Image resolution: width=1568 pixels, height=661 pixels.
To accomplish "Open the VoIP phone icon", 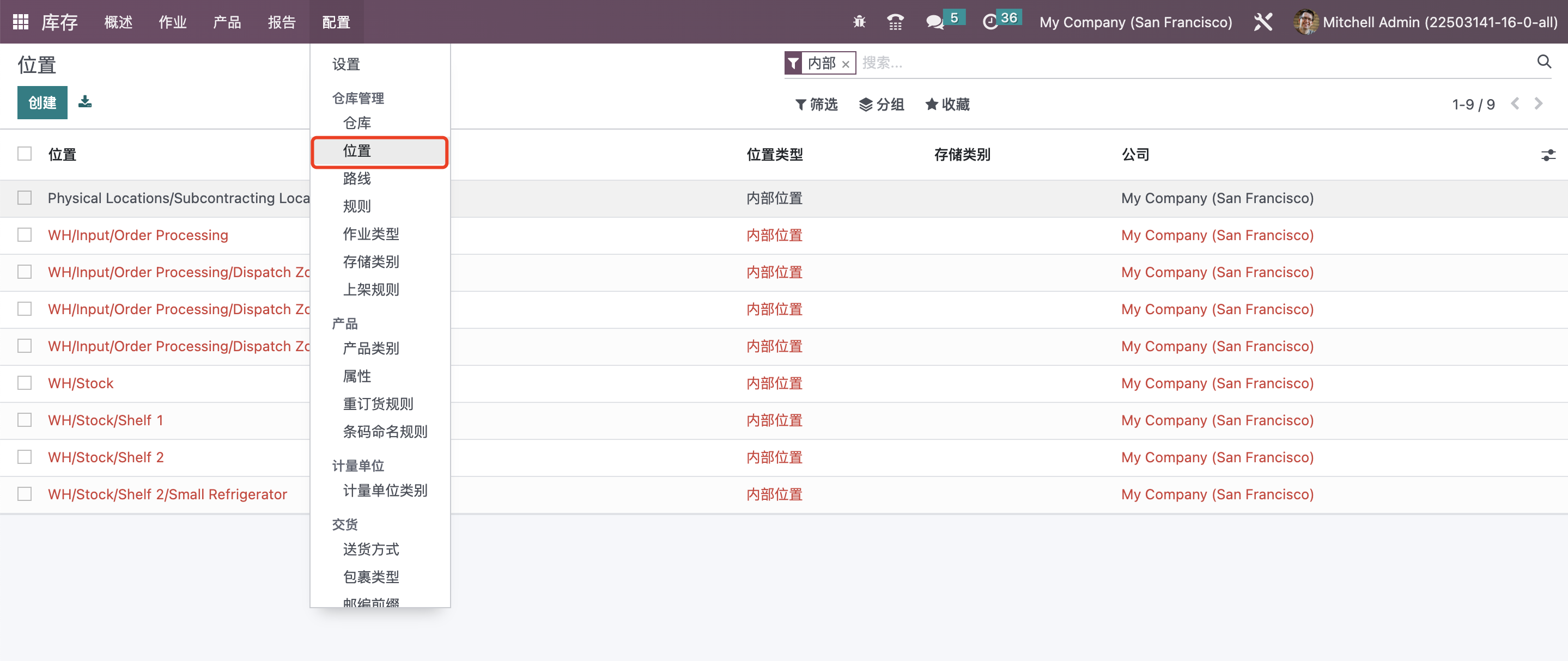I will pyautogui.click(x=895, y=22).
